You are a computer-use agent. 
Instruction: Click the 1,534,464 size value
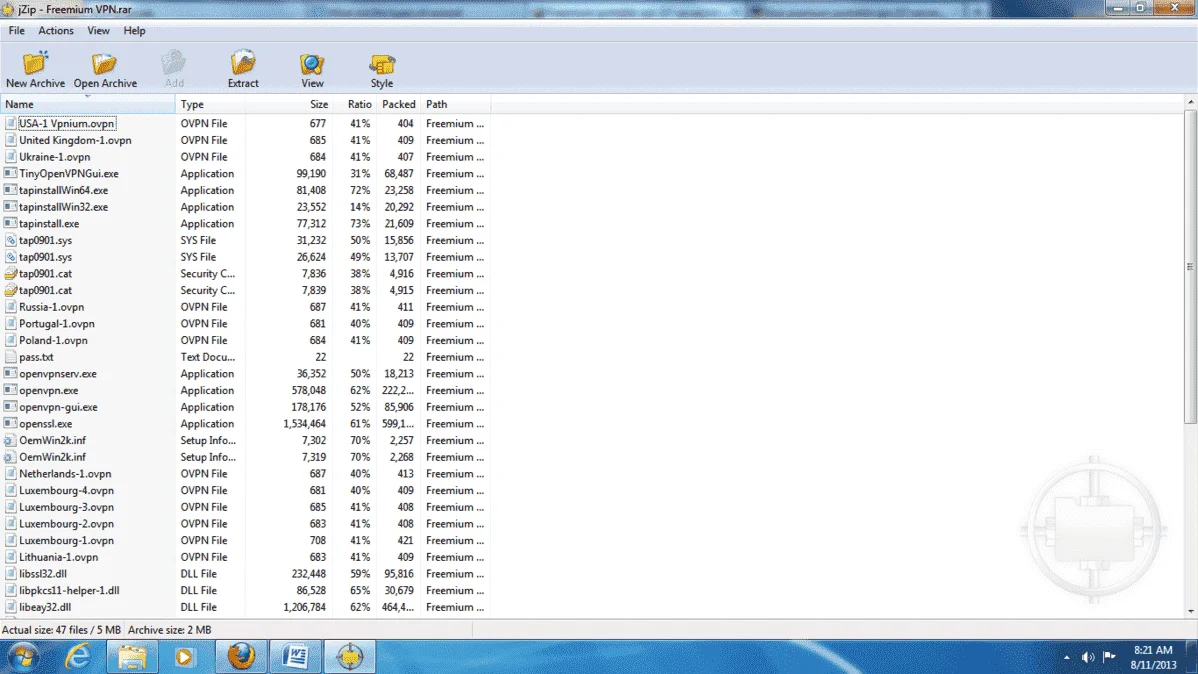304,423
